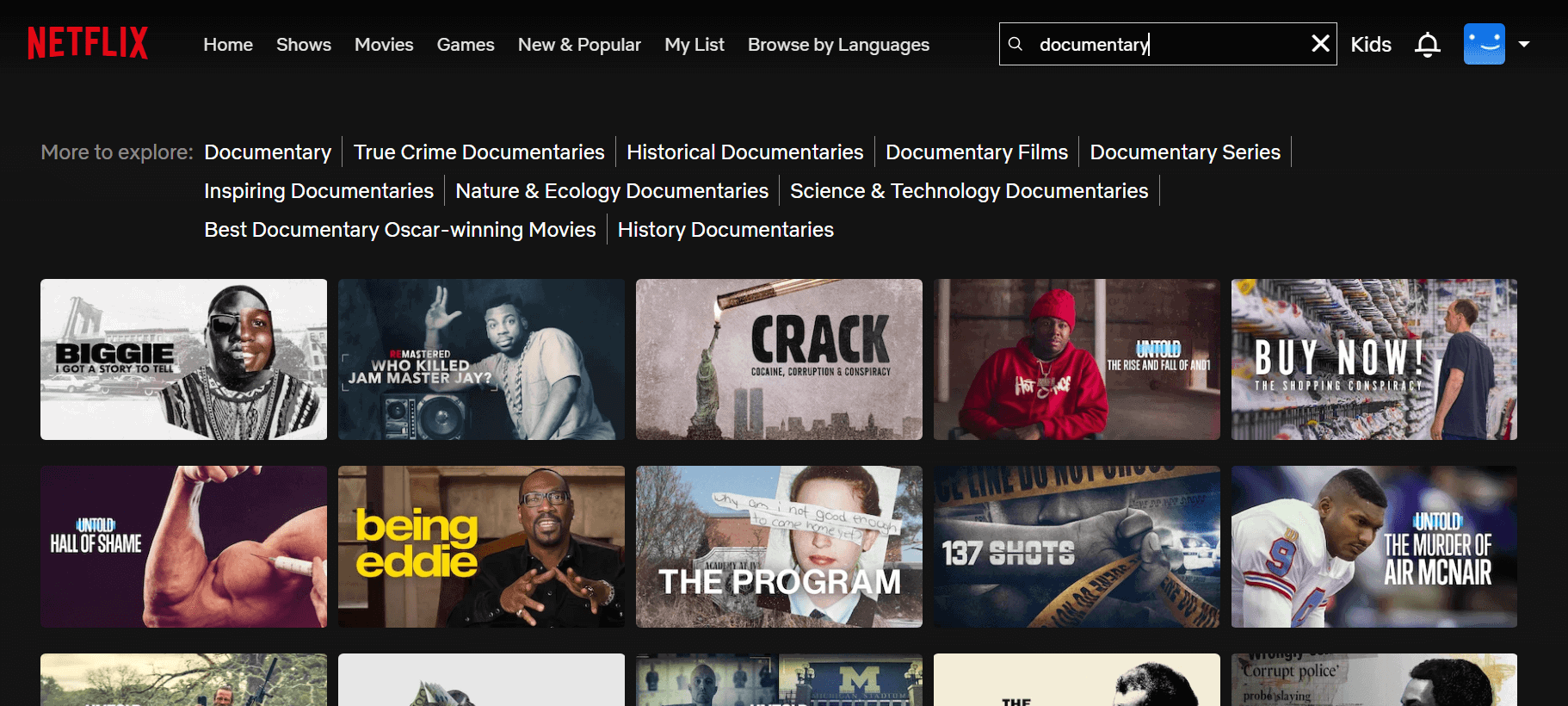Open Buy Now! The Shopping Conspiracy

1374,359
